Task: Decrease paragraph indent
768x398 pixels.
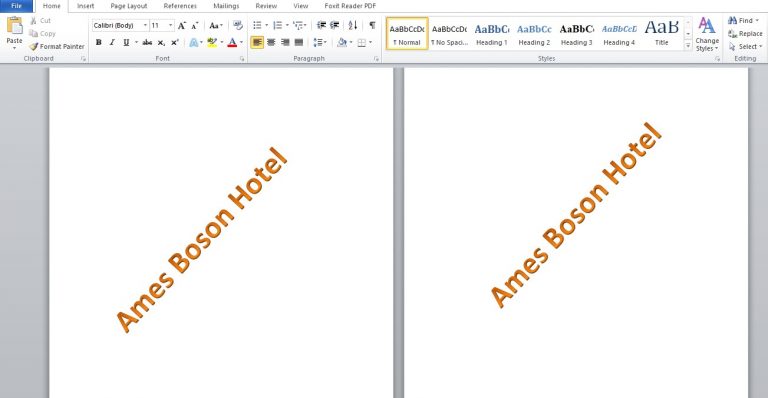Action: click(321, 25)
